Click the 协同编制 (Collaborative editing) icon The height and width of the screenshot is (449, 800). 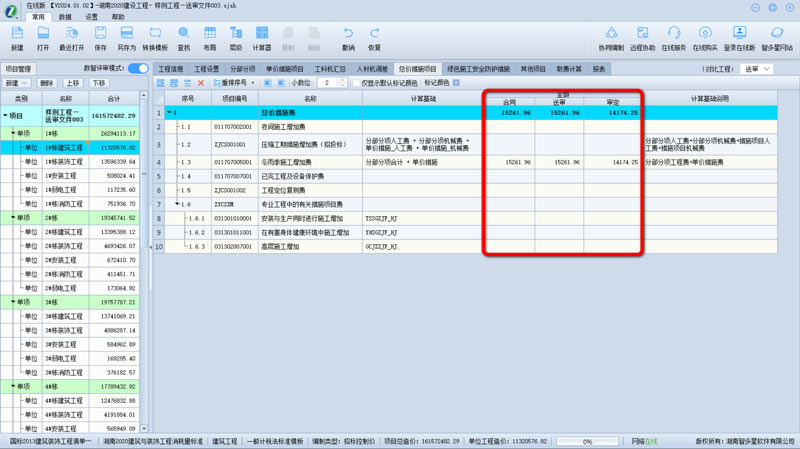(611, 38)
